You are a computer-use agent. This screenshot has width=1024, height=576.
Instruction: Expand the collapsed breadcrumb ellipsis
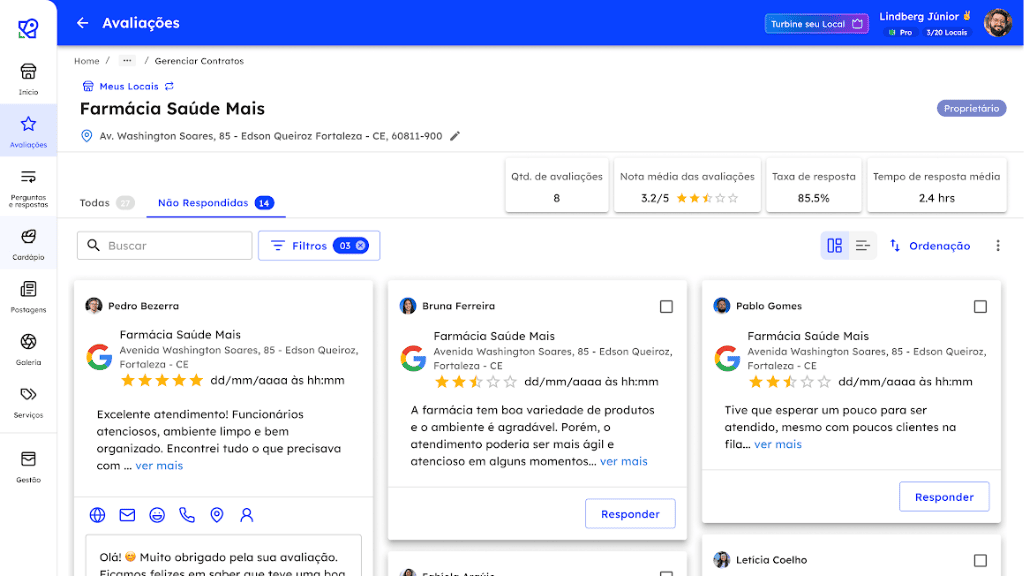pyautogui.click(x=127, y=61)
